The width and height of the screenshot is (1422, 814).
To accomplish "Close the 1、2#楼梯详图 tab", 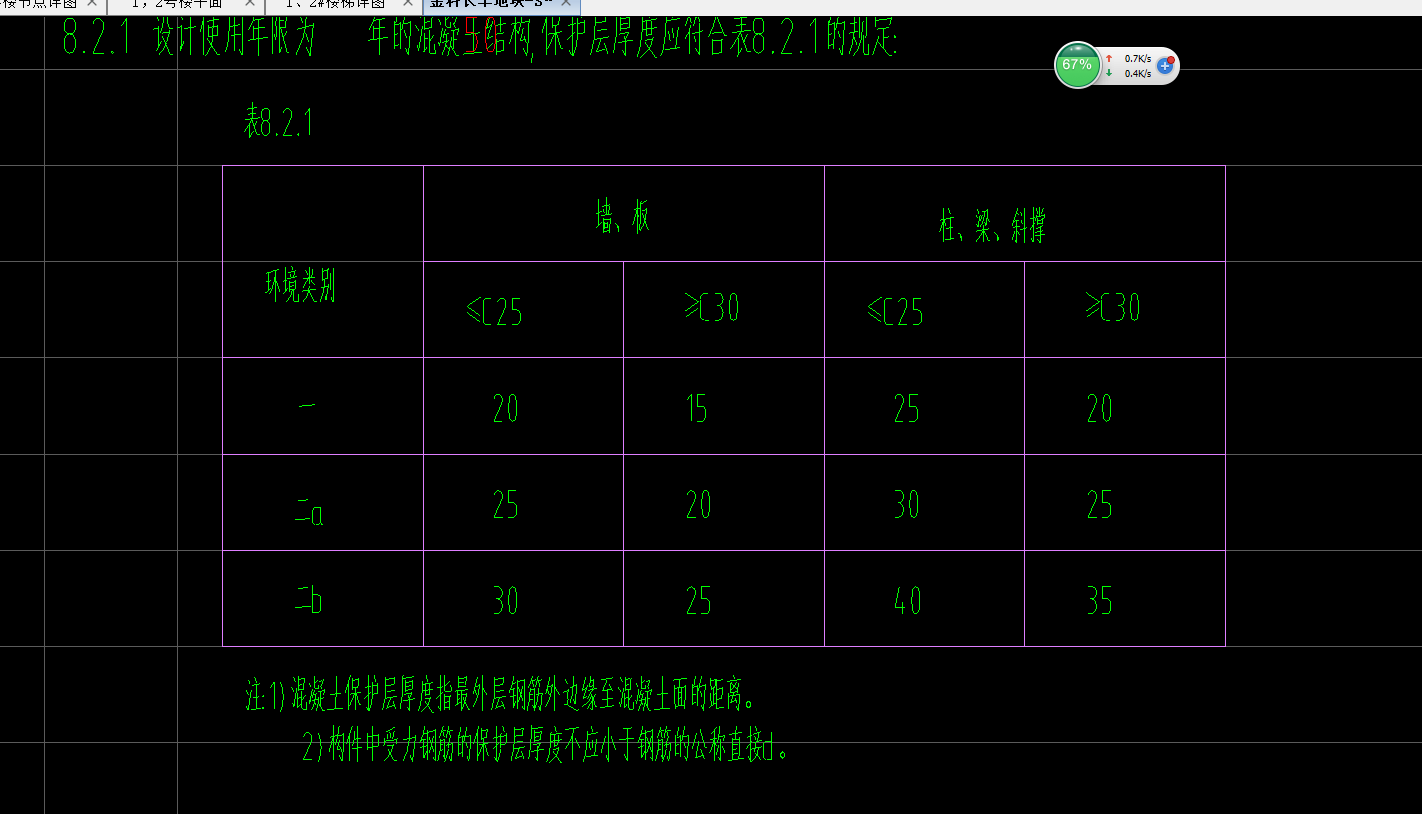I will click(x=407, y=4).
